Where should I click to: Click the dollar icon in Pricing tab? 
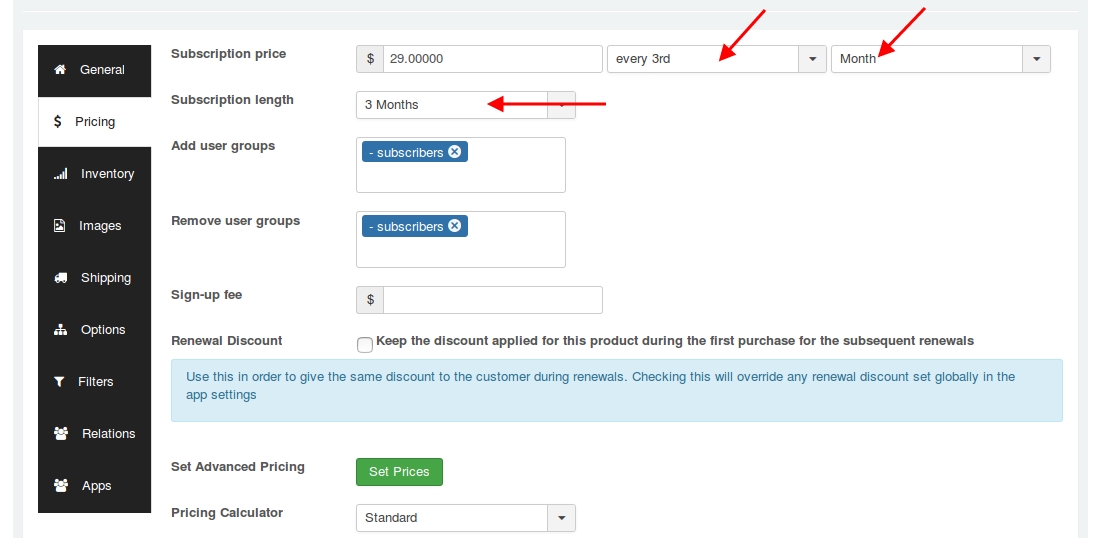click(58, 122)
